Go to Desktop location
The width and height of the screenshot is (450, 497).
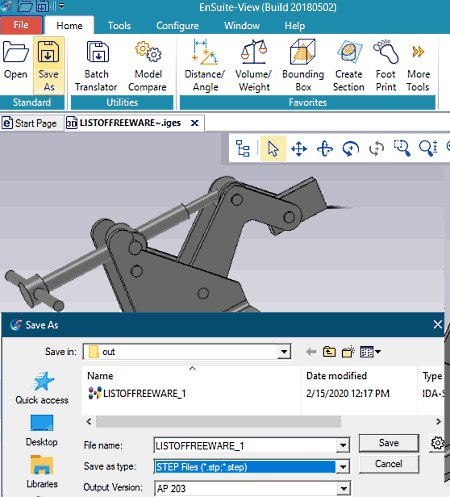click(42, 431)
